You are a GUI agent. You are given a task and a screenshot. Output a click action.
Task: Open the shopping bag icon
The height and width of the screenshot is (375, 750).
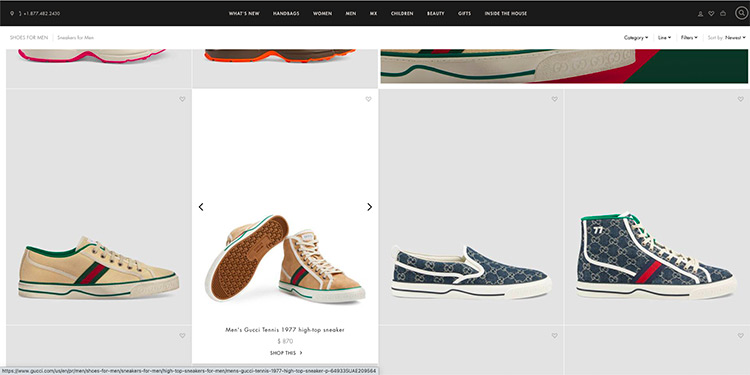point(723,13)
